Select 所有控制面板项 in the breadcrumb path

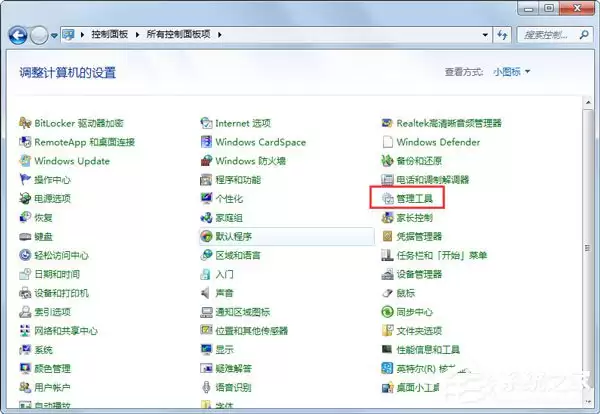[x=178, y=34]
